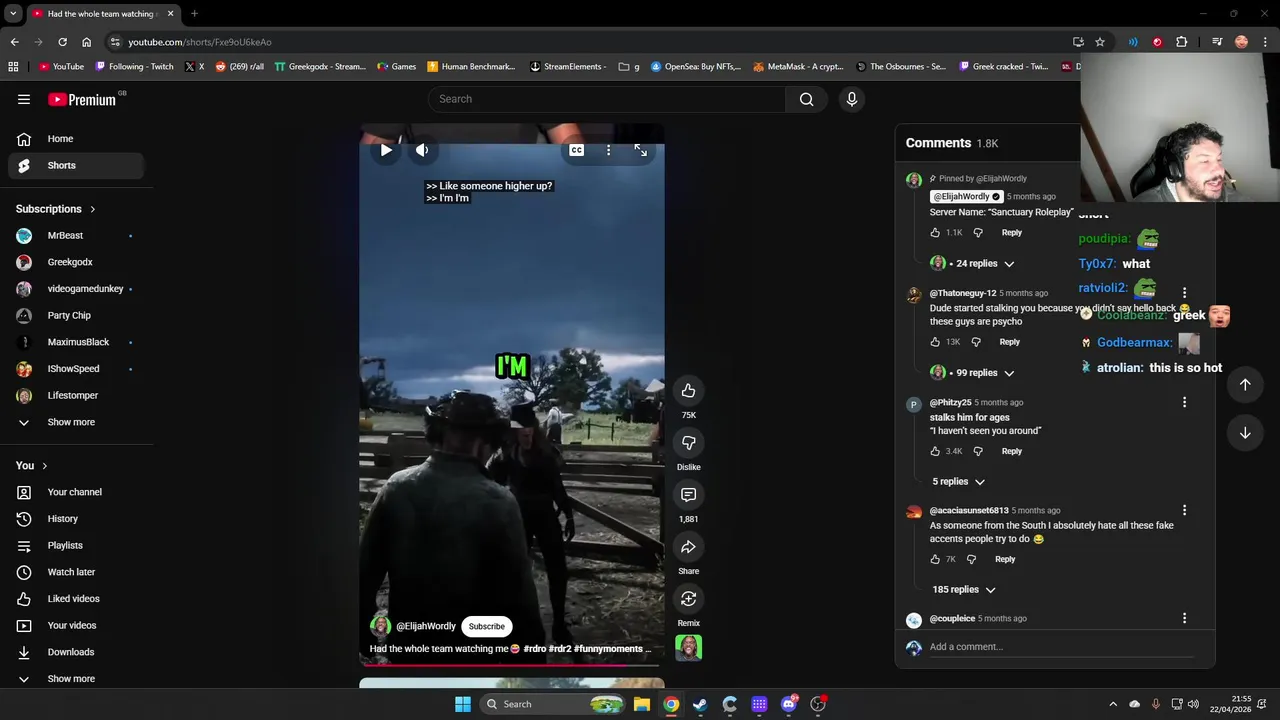Click the YouTube search box
Screen dimensions: 1280x720
(x=607, y=99)
